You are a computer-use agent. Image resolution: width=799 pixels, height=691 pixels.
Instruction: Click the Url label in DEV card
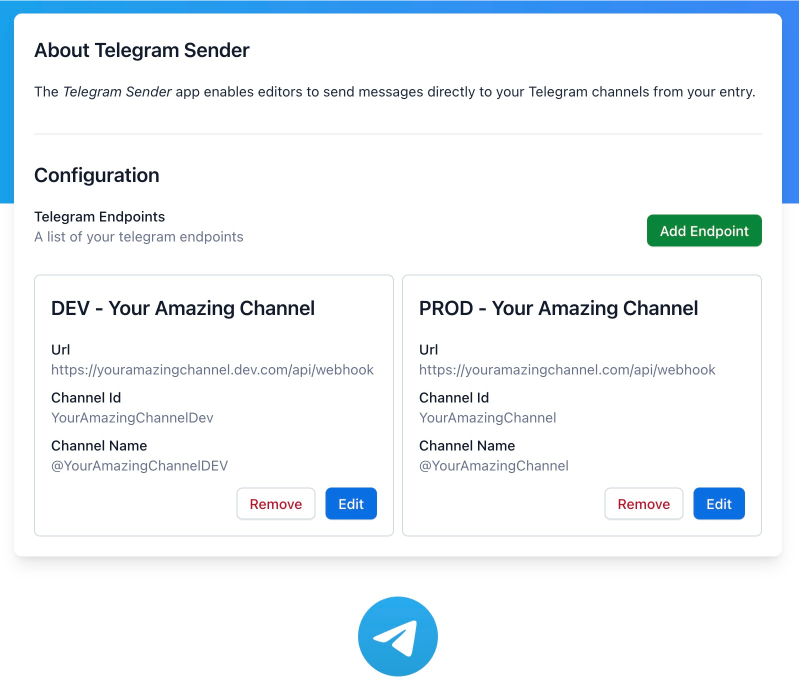click(x=61, y=350)
